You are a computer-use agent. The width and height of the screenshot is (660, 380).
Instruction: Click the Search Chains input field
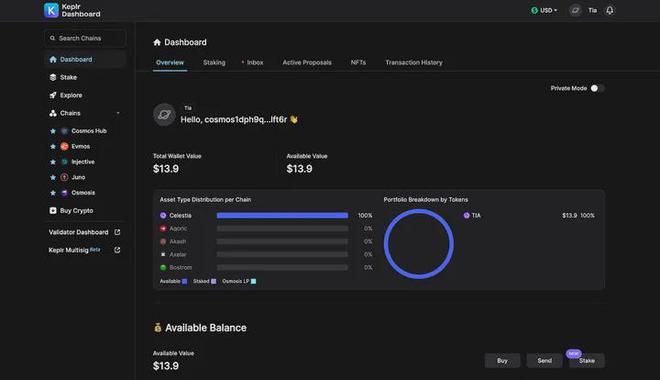pos(85,38)
